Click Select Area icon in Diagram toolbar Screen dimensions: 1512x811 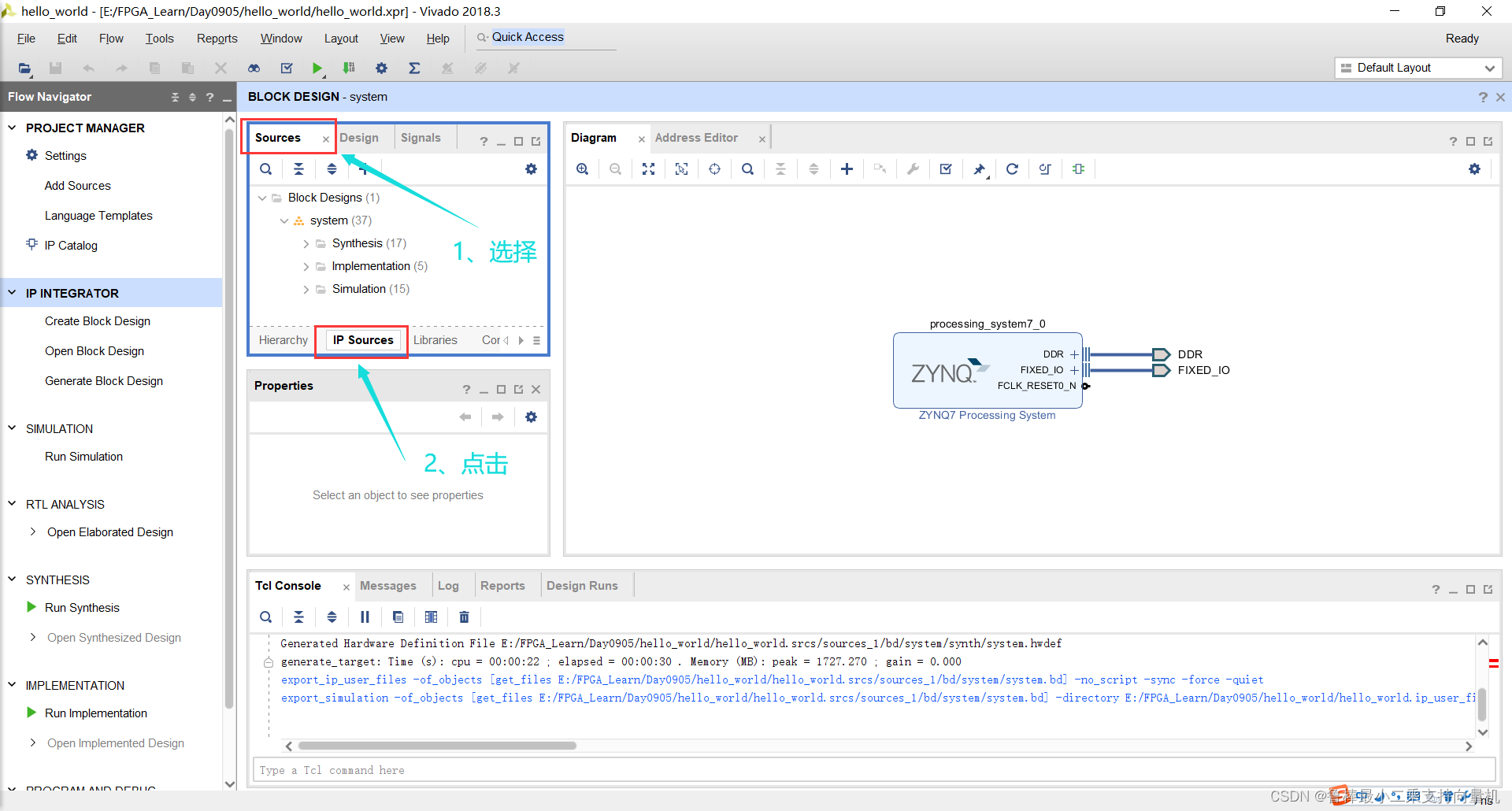681,169
